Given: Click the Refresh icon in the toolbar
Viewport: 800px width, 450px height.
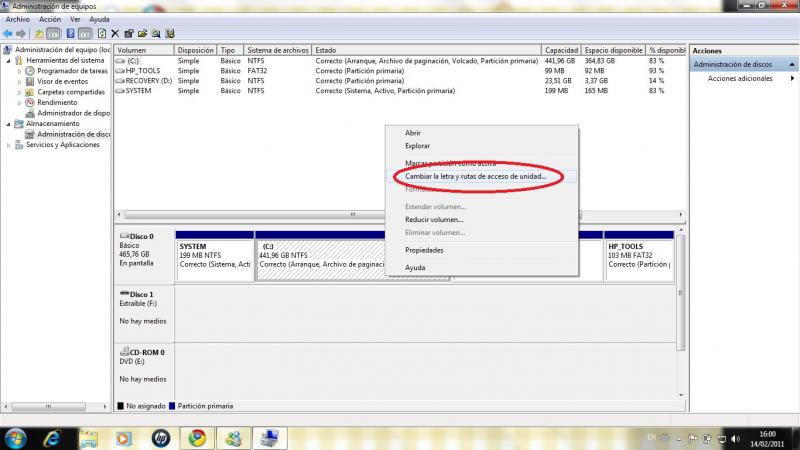Looking at the screenshot, I should 102,34.
